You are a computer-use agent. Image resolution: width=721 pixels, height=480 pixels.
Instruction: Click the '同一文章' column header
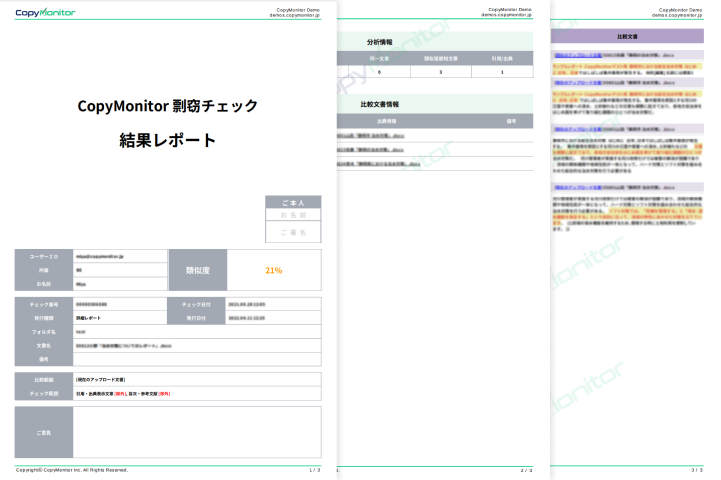[x=379, y=58]
